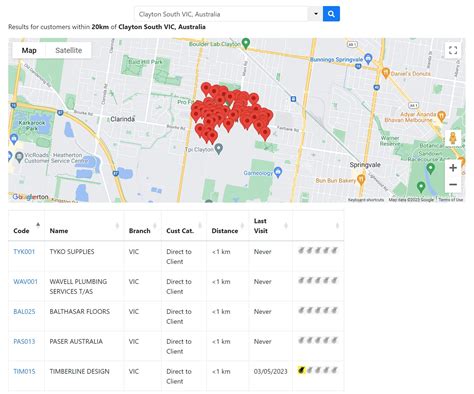Viewport: 474px width, 394px height.
Task: Sort table by Branch column
Action: click(x=143, y=226)
